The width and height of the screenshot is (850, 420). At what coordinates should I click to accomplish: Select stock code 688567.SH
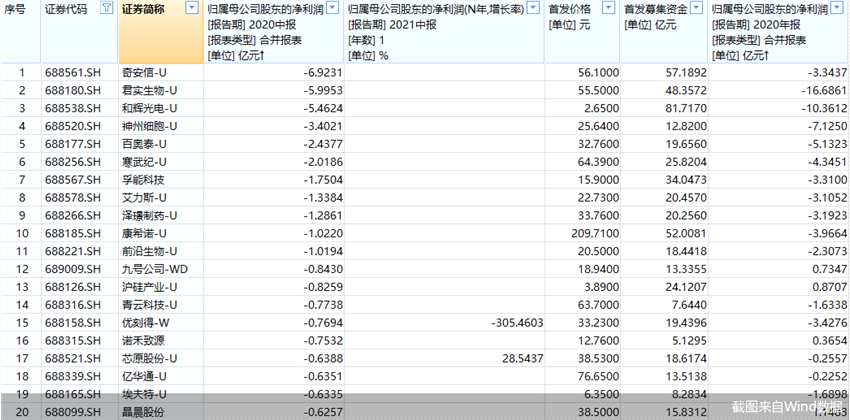(x=73, y=180)
